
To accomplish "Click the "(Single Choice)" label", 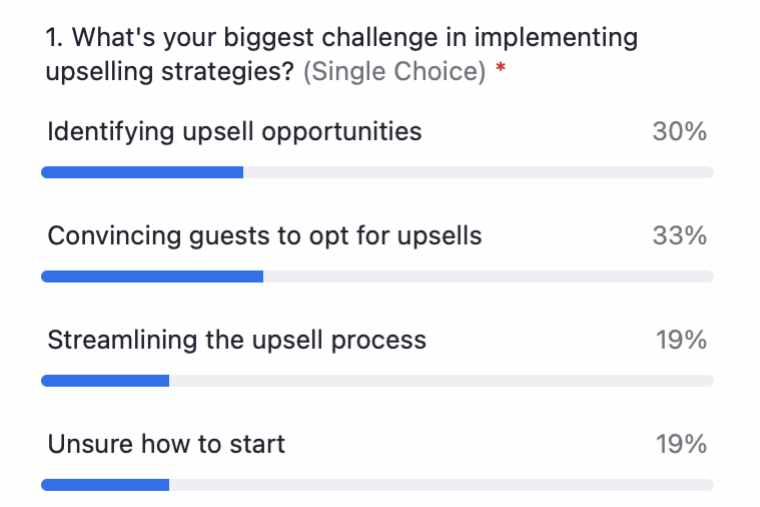I will click(x=395, y=72).
